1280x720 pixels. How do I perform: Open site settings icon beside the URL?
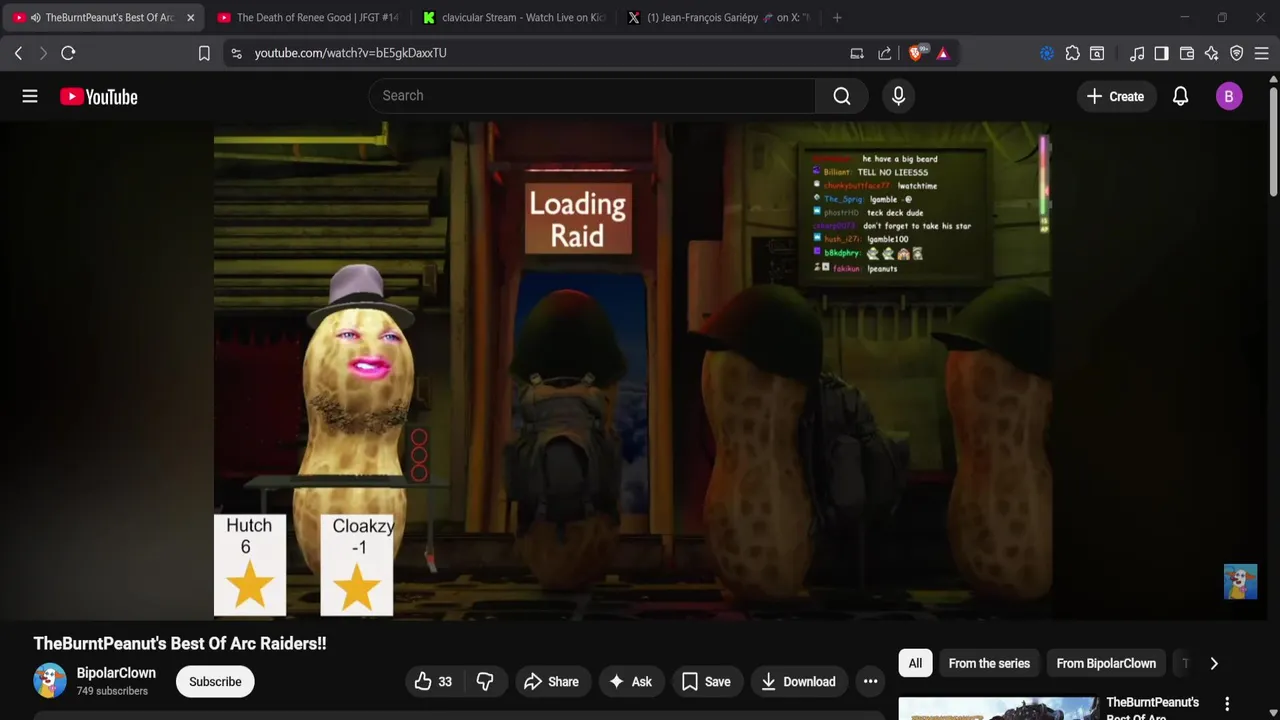[236, 53]
